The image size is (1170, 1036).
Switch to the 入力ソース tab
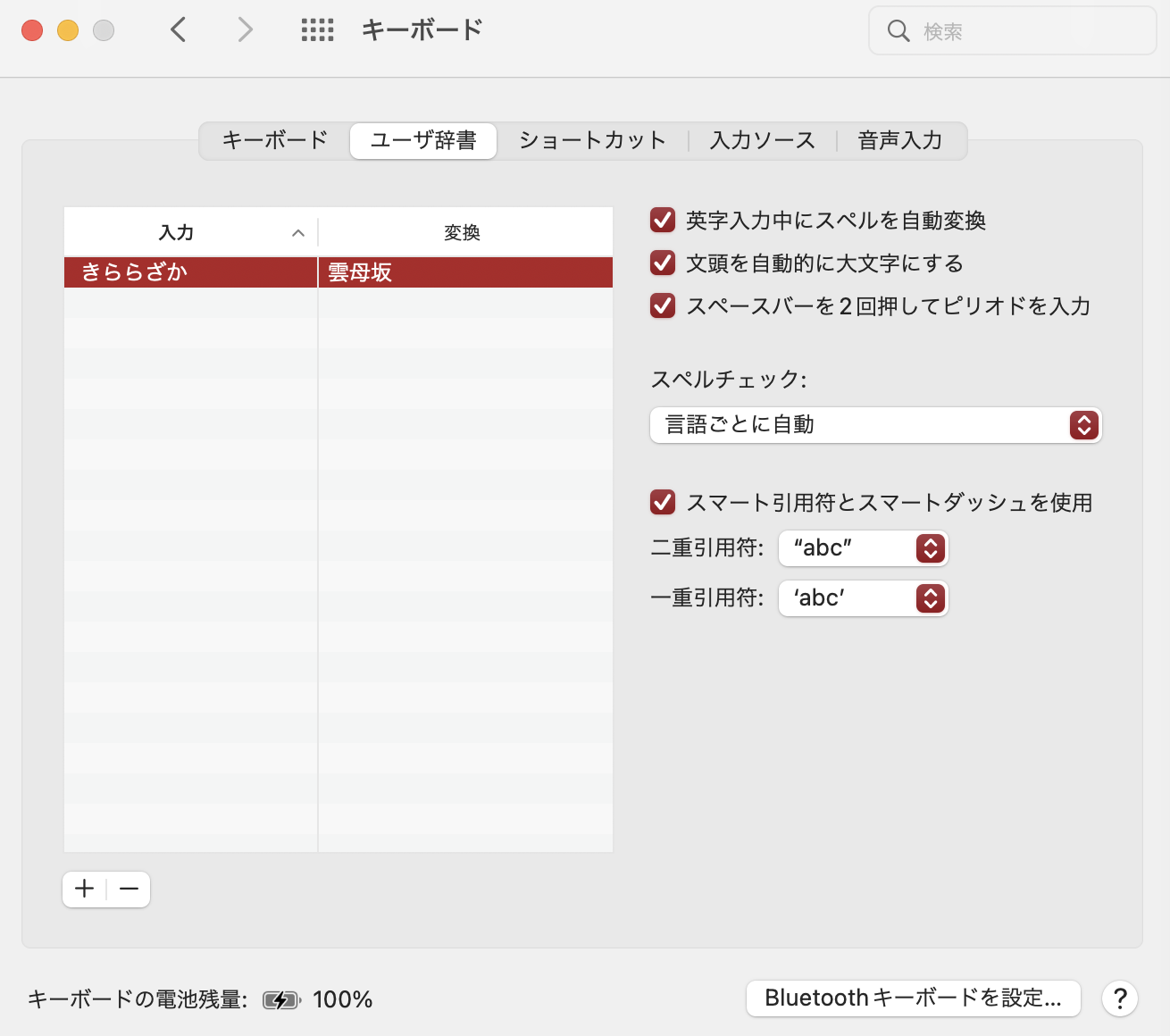[762, 140]
